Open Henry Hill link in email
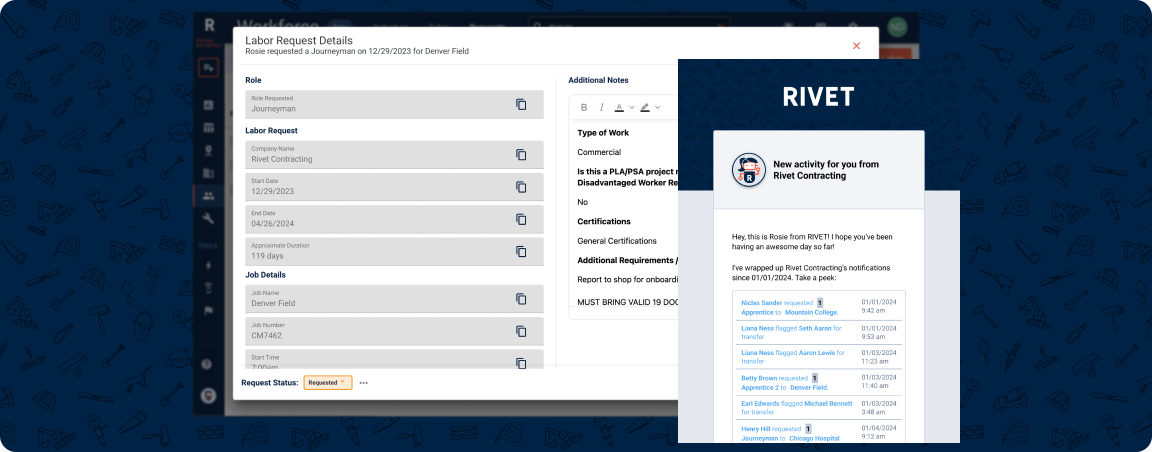Viewport: 1152px width, 452px height. pos(756,428)
